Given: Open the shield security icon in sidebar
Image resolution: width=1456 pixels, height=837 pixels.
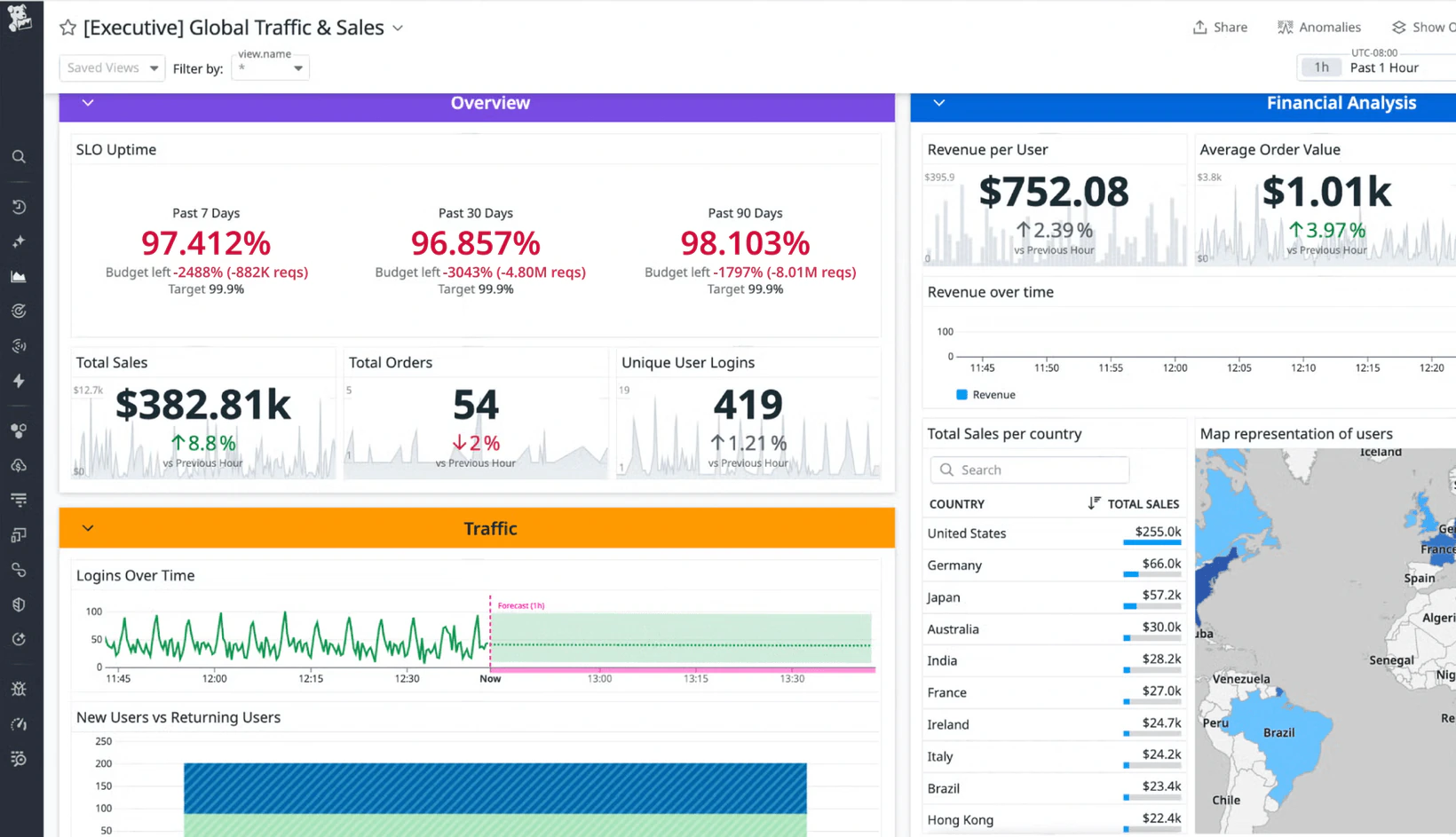Looking at the screenshot, I should point(19,604).
